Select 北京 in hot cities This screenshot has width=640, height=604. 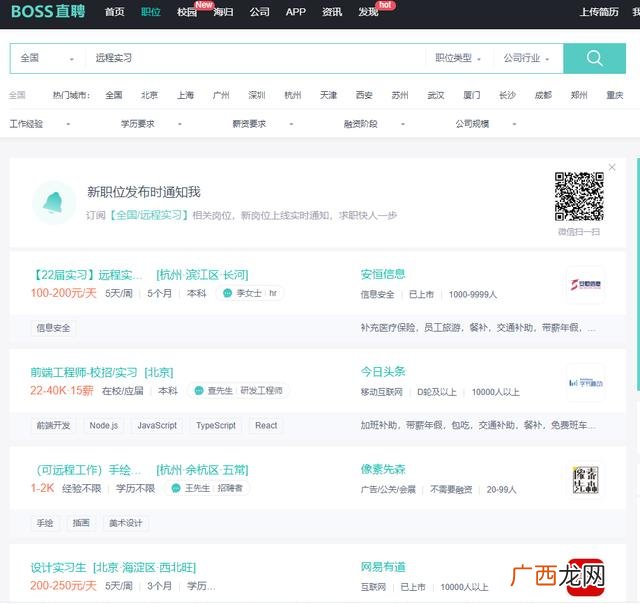pyautogui.click(x=149, y=95)
